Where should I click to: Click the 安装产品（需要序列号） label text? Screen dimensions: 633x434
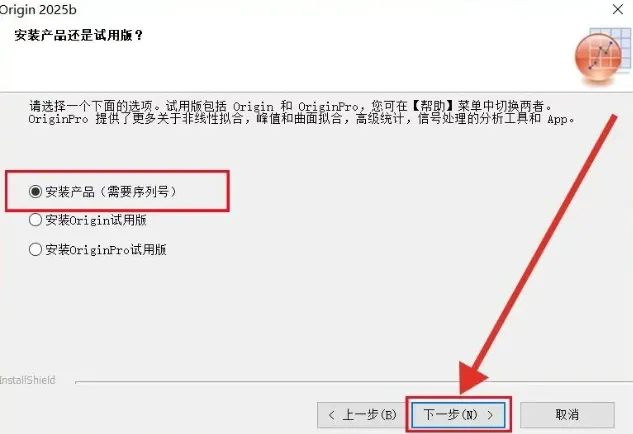click(111, 192)
